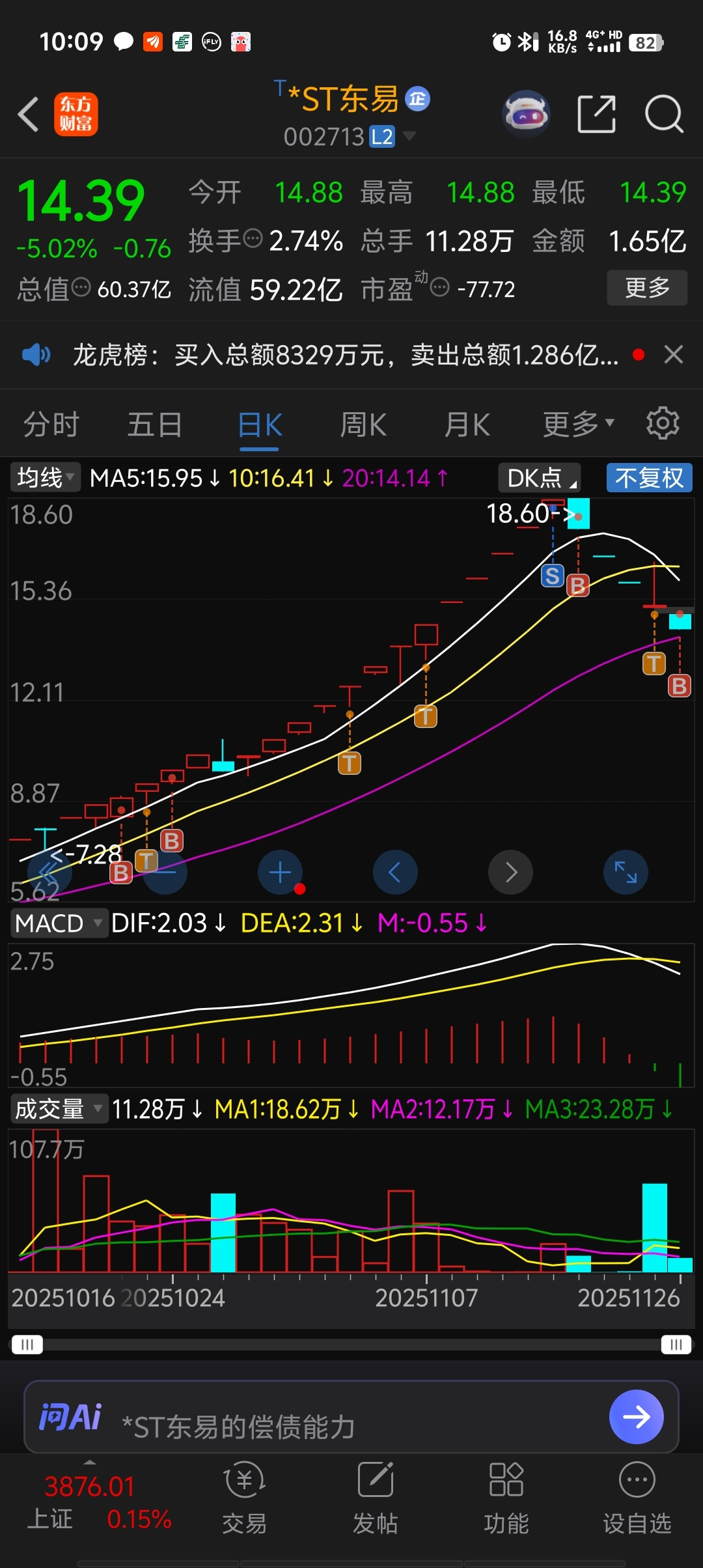Move chart right with arrow button
This screenshot has height=1568, width=703.
[x=510, y=872]
